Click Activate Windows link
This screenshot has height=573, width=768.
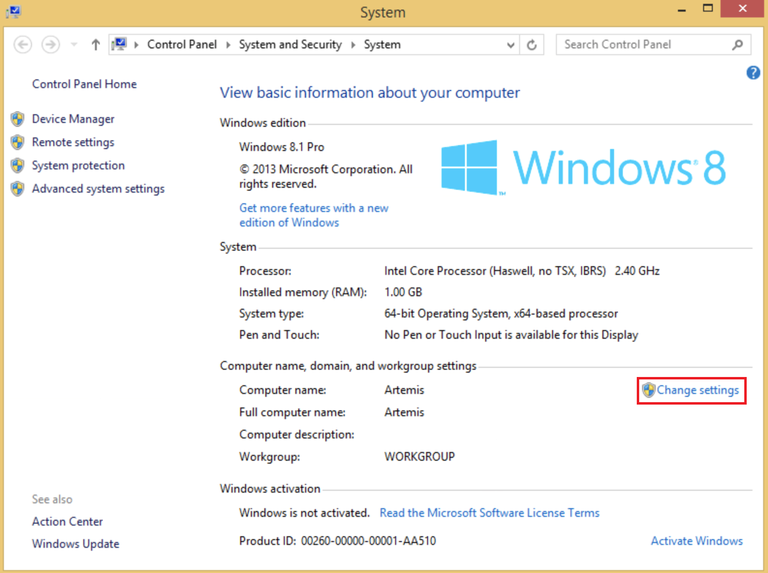(x=696, y=541)
